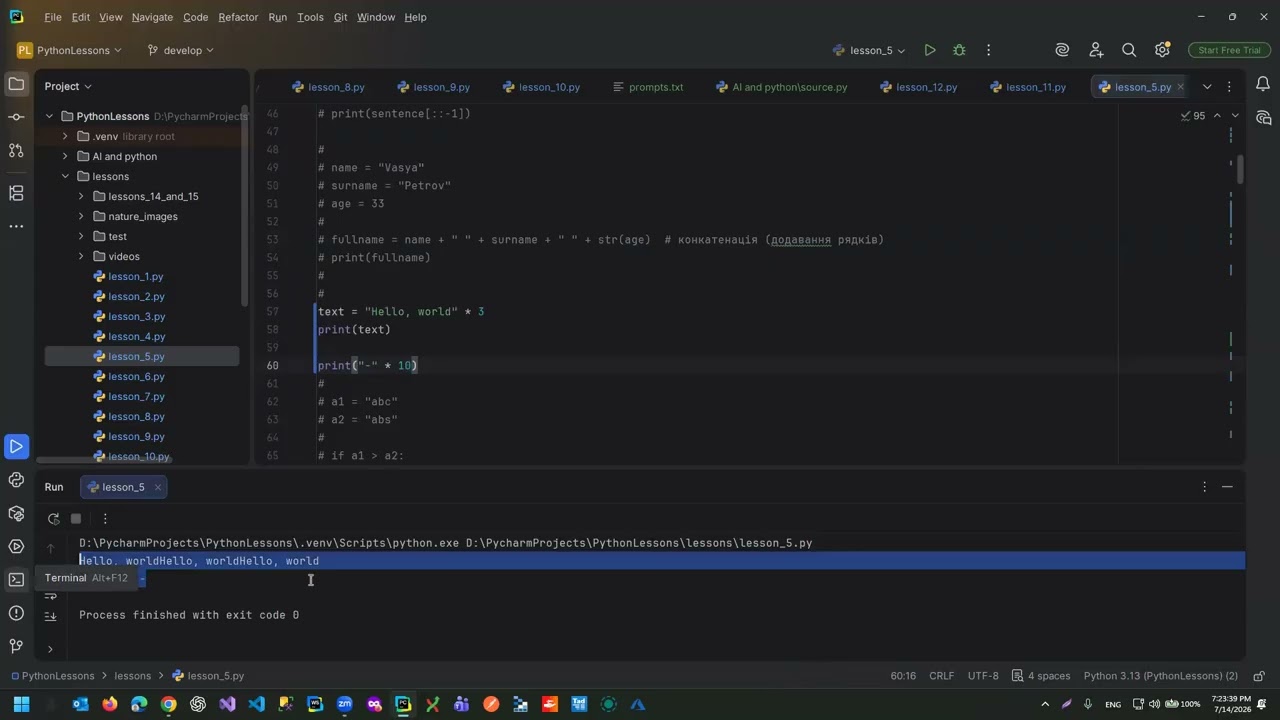Expand the AI and python folder
Screen dimensions: 1280x720
(x=65, y=156)
